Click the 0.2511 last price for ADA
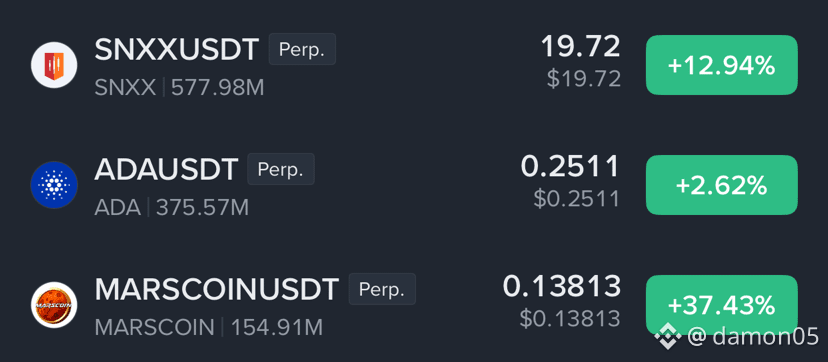Screen dimensions: 828x362 pos(570,167)
